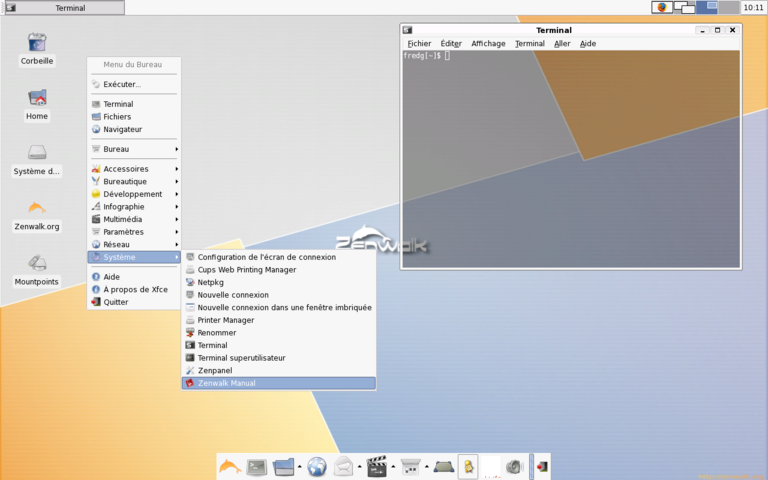Open the Corbeille trash icon on desktop

[x=37, y=43]
